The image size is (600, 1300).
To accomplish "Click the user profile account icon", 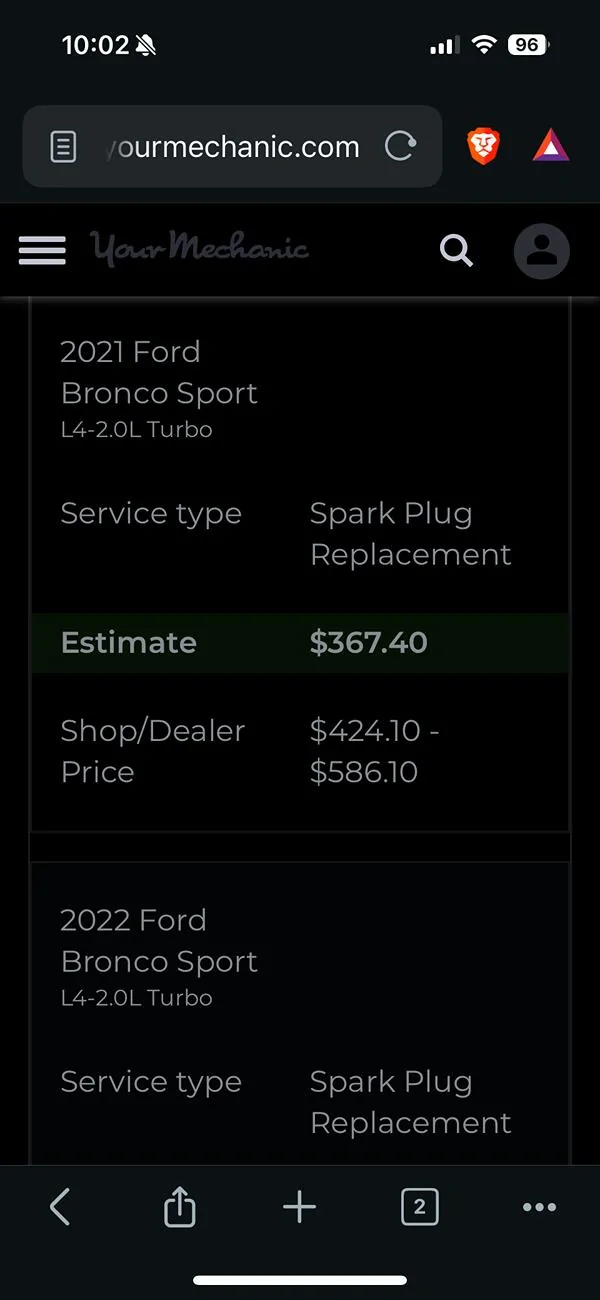I will [541, 251].
